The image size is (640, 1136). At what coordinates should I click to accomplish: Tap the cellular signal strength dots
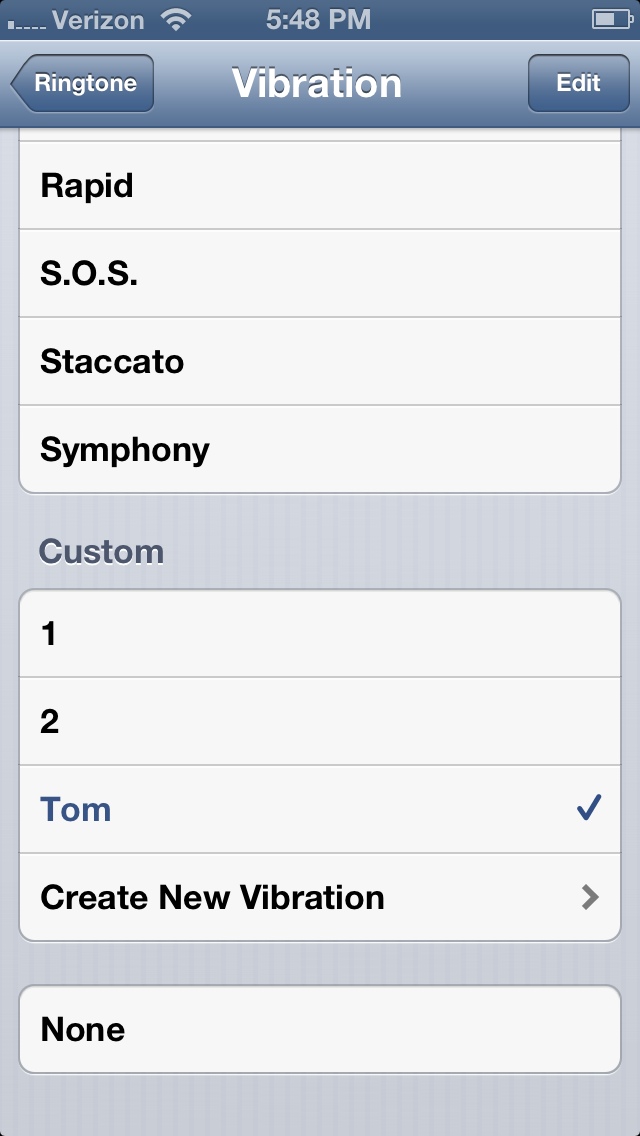click(x=24, y=21)
